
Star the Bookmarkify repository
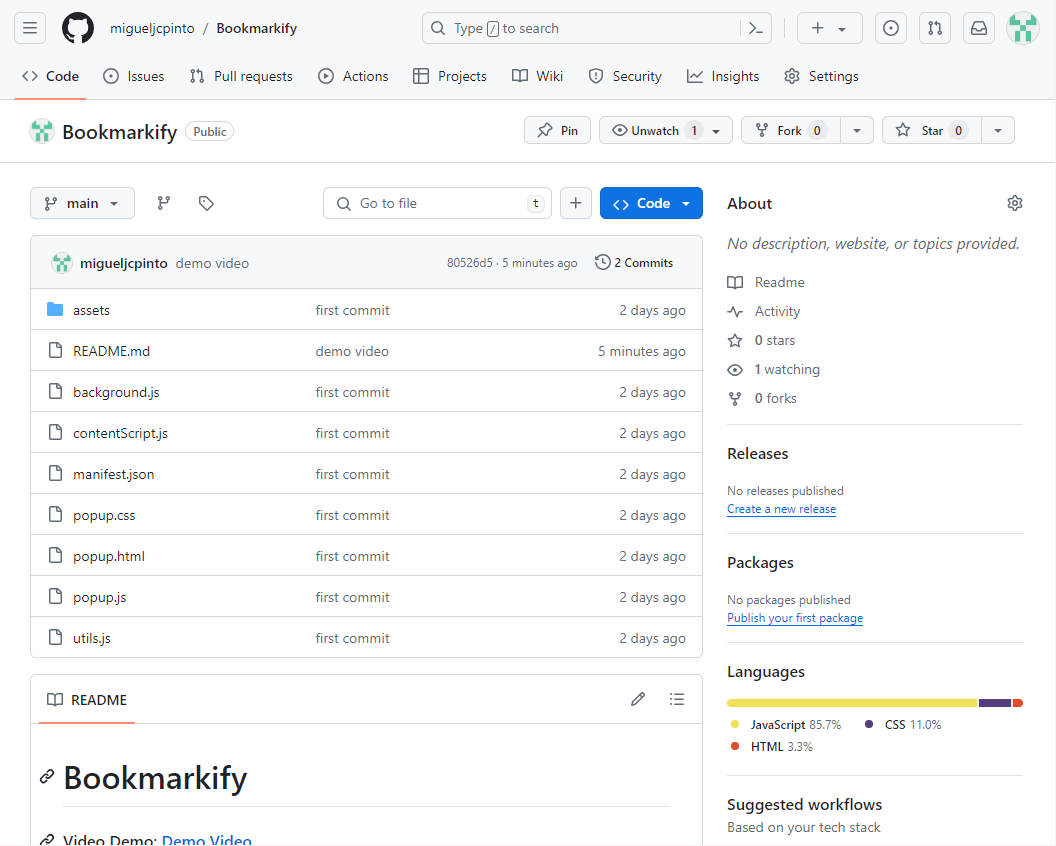click(x=932, y=131)
